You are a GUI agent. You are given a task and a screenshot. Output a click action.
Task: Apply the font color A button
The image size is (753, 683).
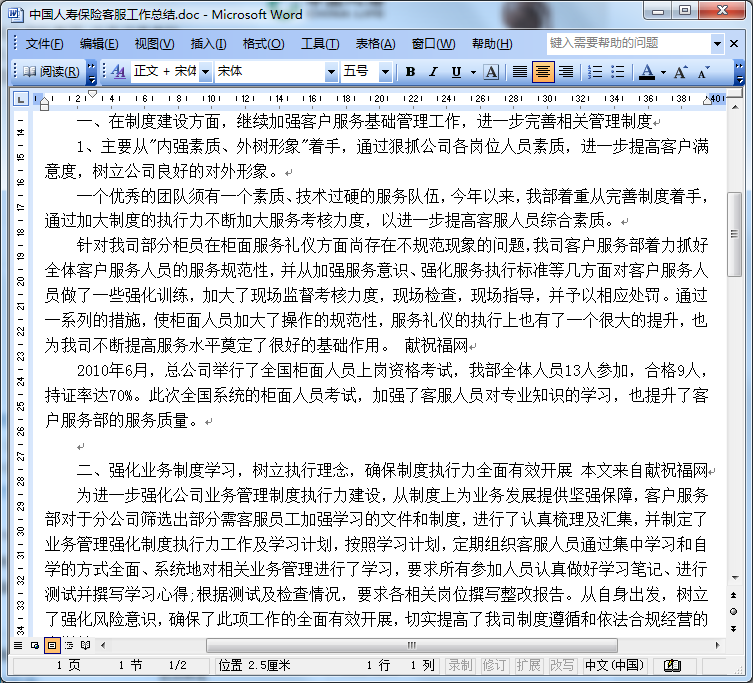click(x=647, y=72)
